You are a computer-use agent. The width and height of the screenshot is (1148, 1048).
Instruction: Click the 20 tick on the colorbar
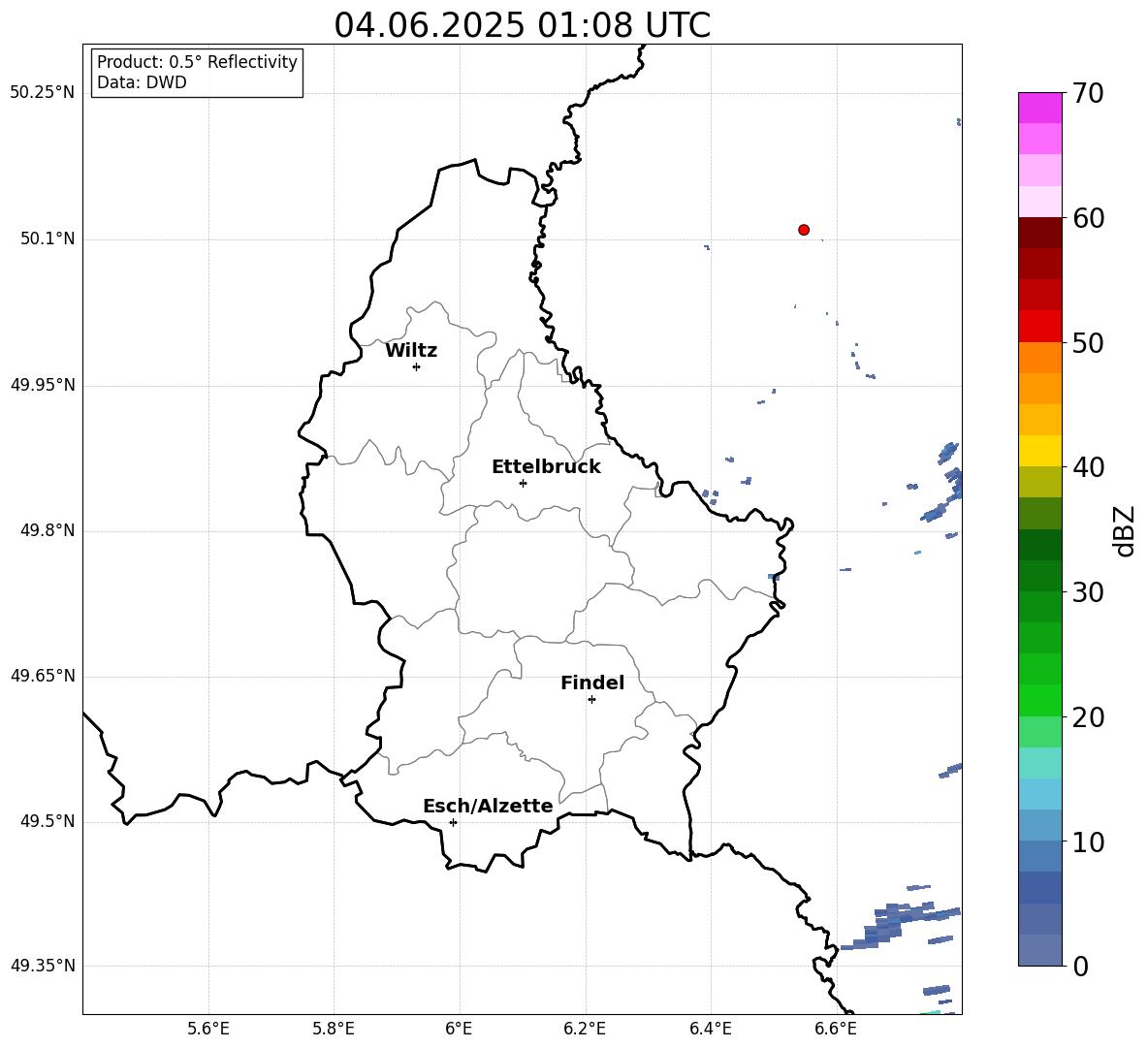click(1088, 716)
